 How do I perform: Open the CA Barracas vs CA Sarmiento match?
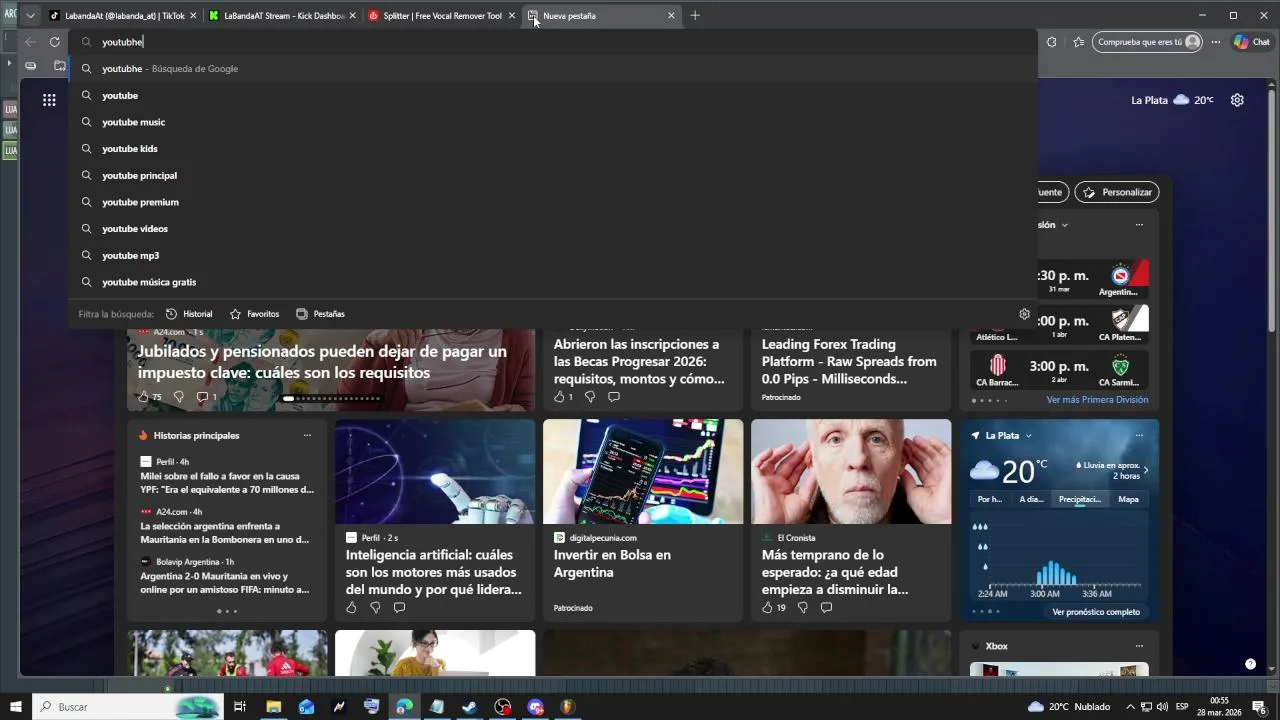1059,371
